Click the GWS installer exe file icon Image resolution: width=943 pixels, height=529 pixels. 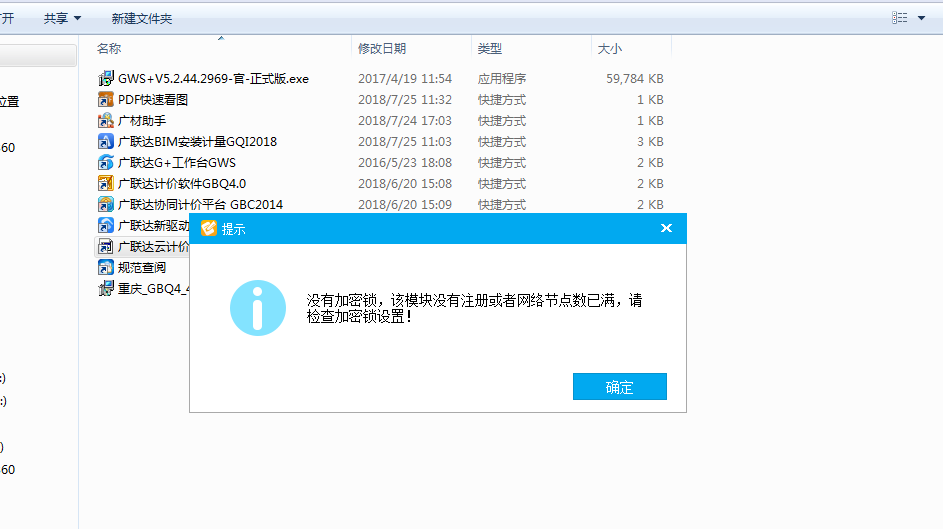coord(105,78)
